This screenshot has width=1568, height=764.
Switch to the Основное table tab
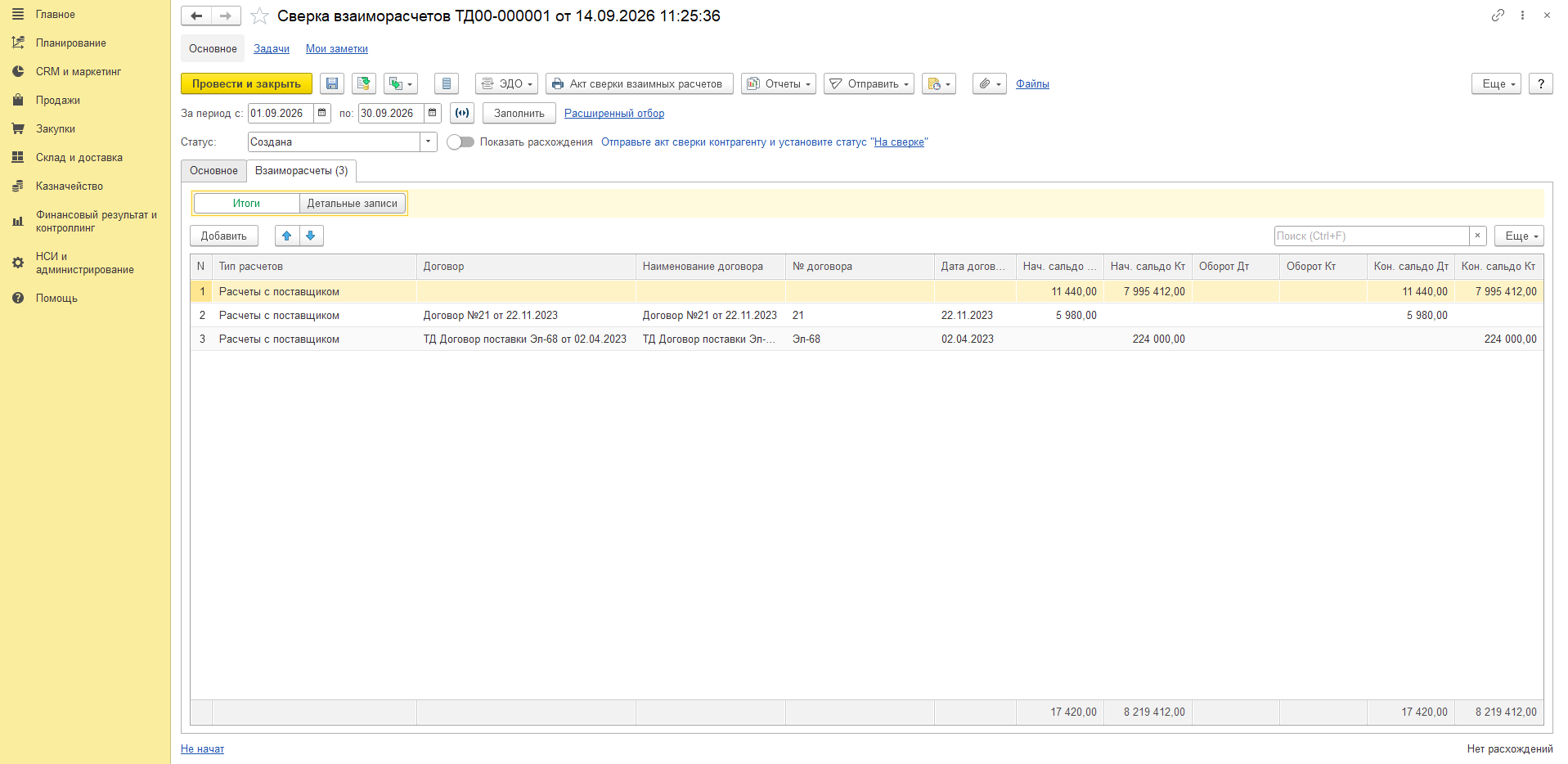214,170
